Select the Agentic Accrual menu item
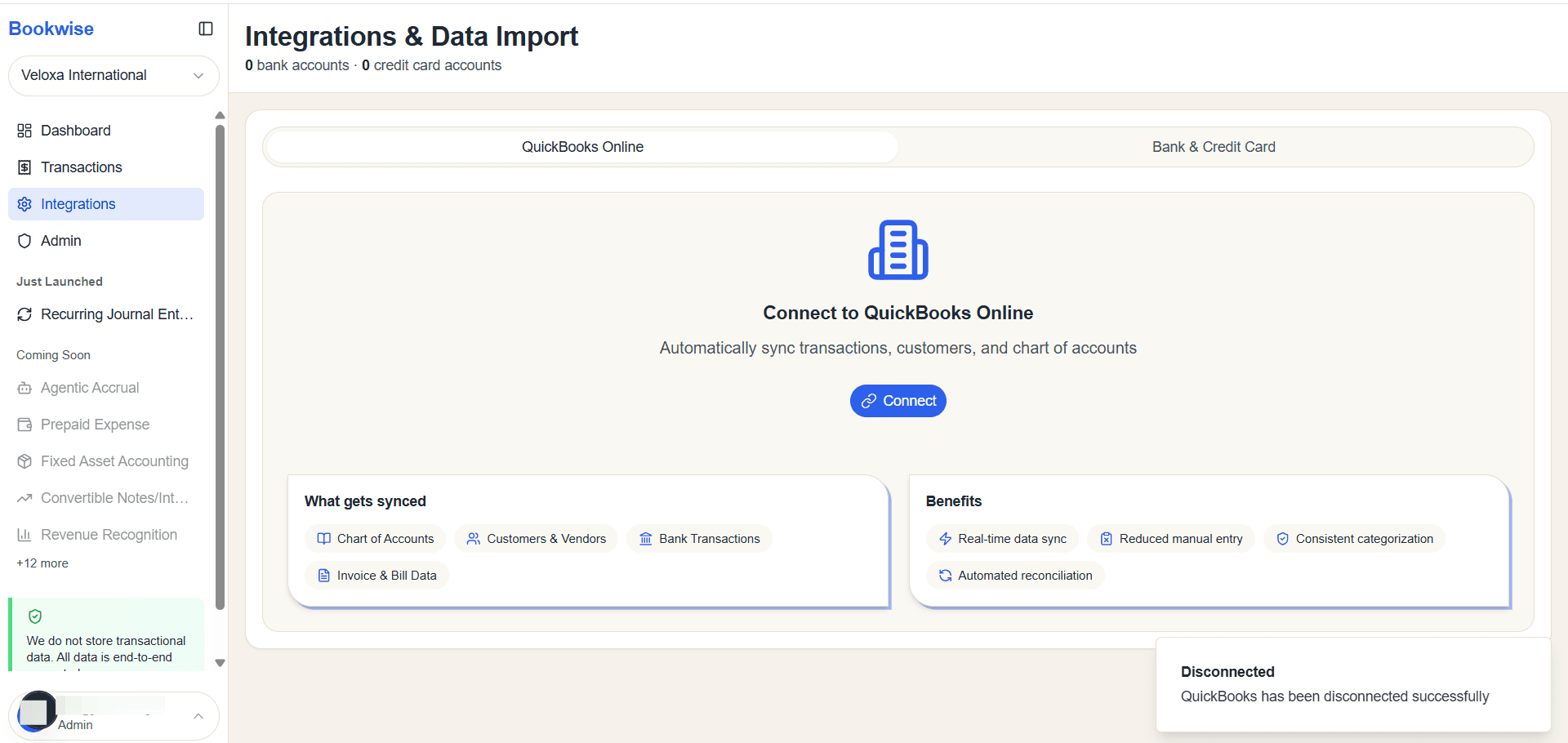Screen dimensions: 1568x743 tap(106, 388)
